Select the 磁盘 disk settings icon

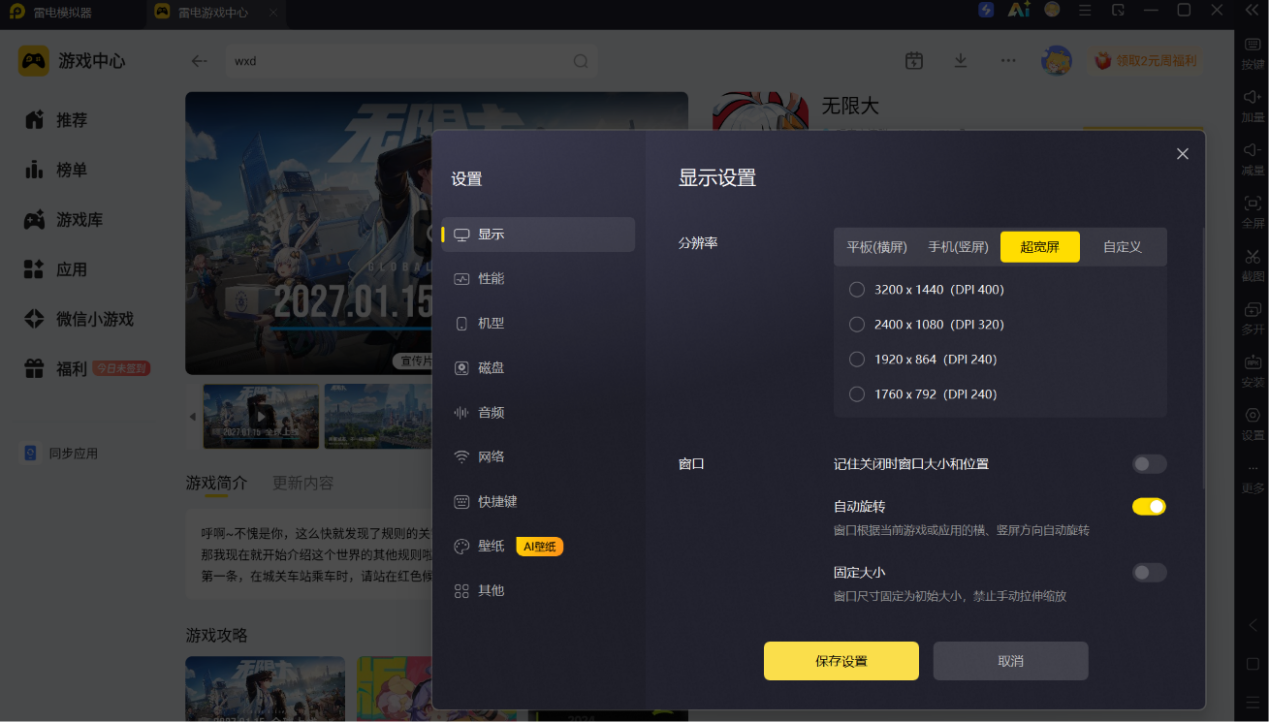click(x=462, y=368)
